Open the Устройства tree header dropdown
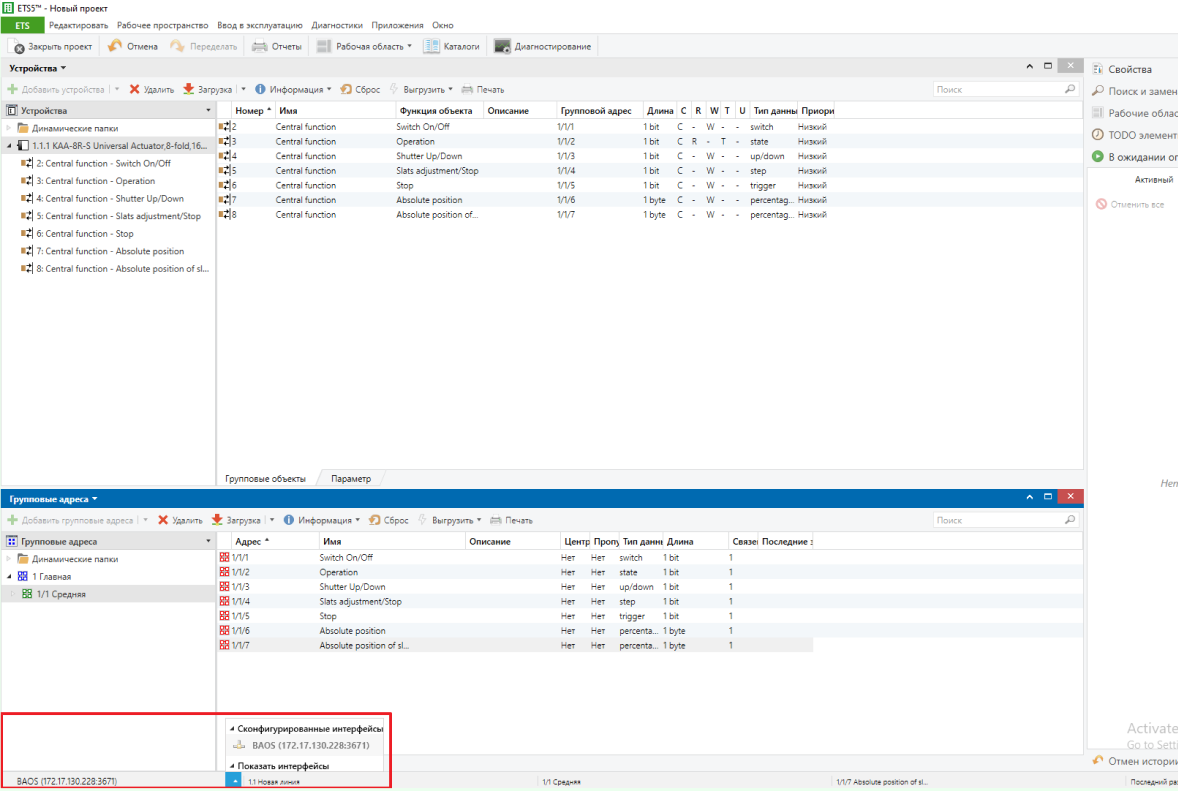The height and width of the screenshot is (791, 1178). click(208, 110)
